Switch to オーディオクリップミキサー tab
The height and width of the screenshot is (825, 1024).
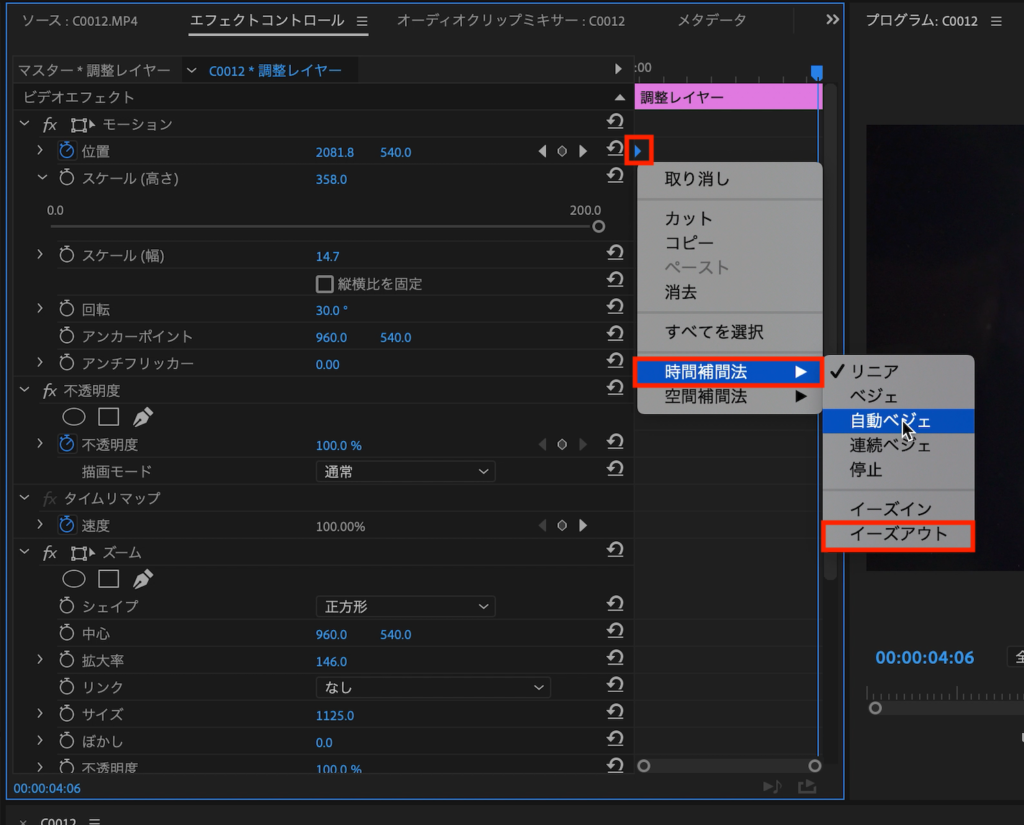point(511,21)
